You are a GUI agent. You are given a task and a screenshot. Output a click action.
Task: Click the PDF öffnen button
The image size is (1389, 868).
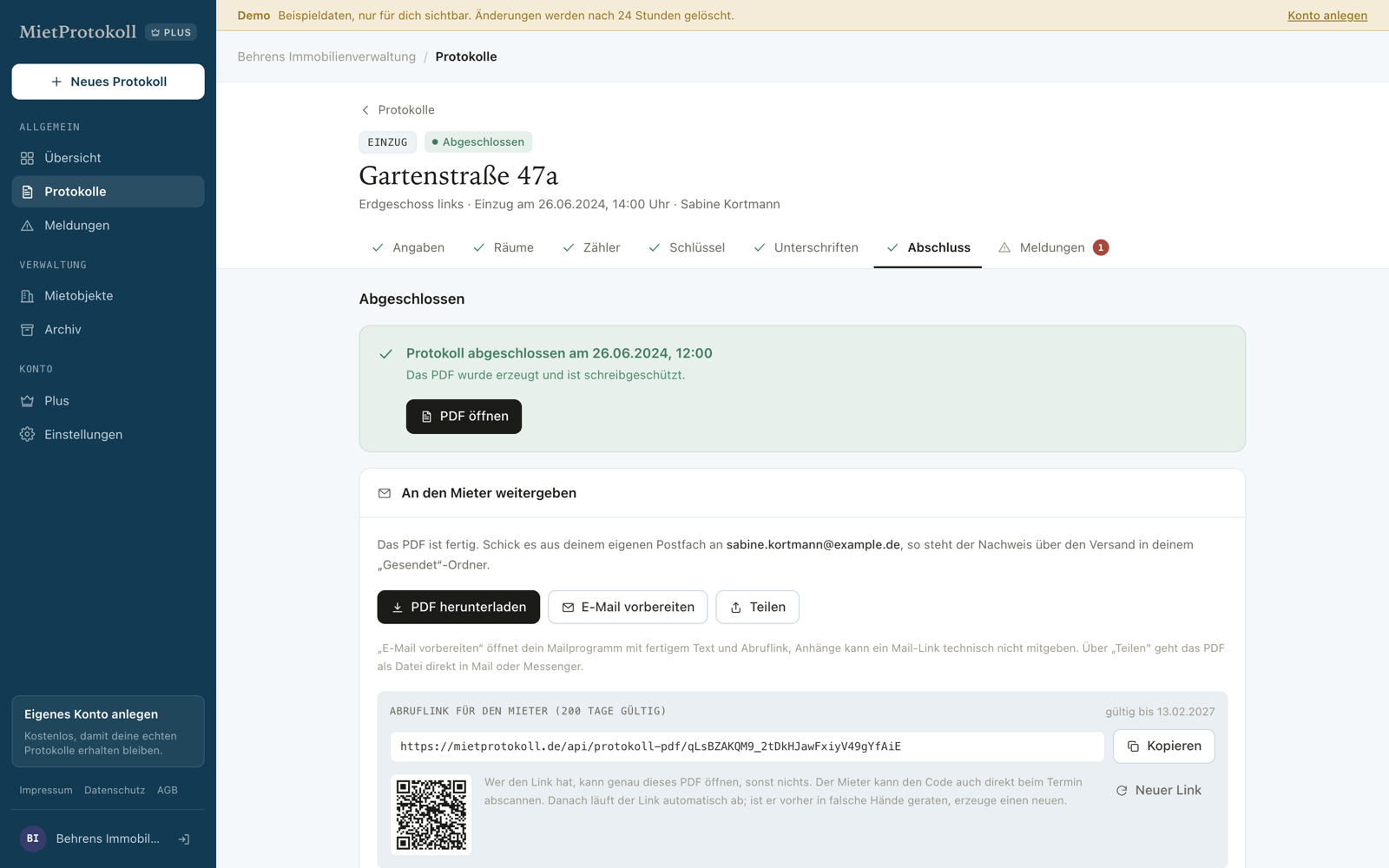(464, 417)
